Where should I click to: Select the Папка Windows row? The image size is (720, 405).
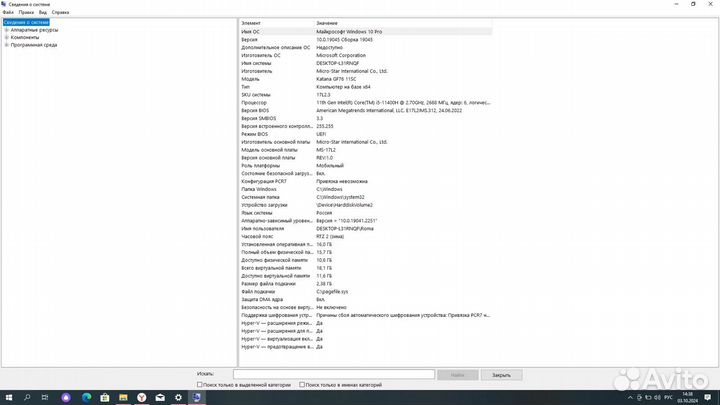366,189
